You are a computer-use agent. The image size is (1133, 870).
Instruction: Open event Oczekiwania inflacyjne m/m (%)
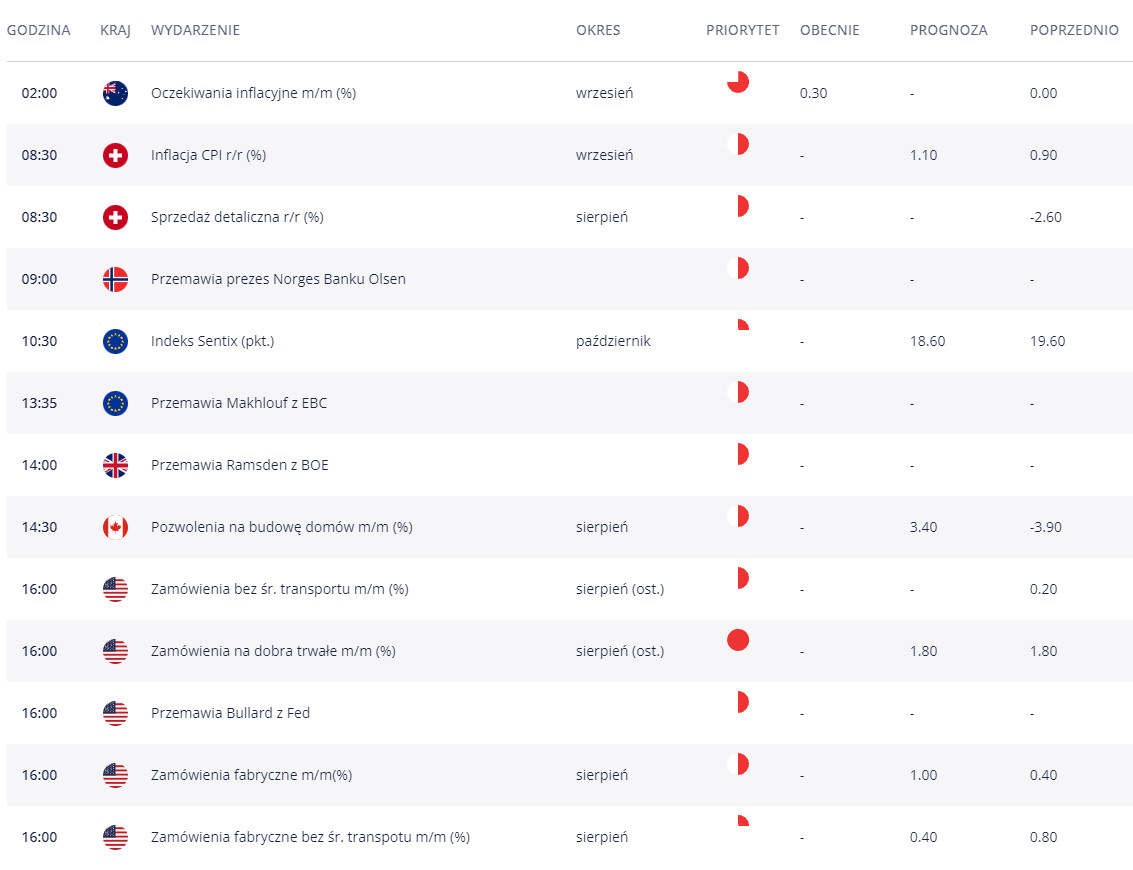click(254, 93)
